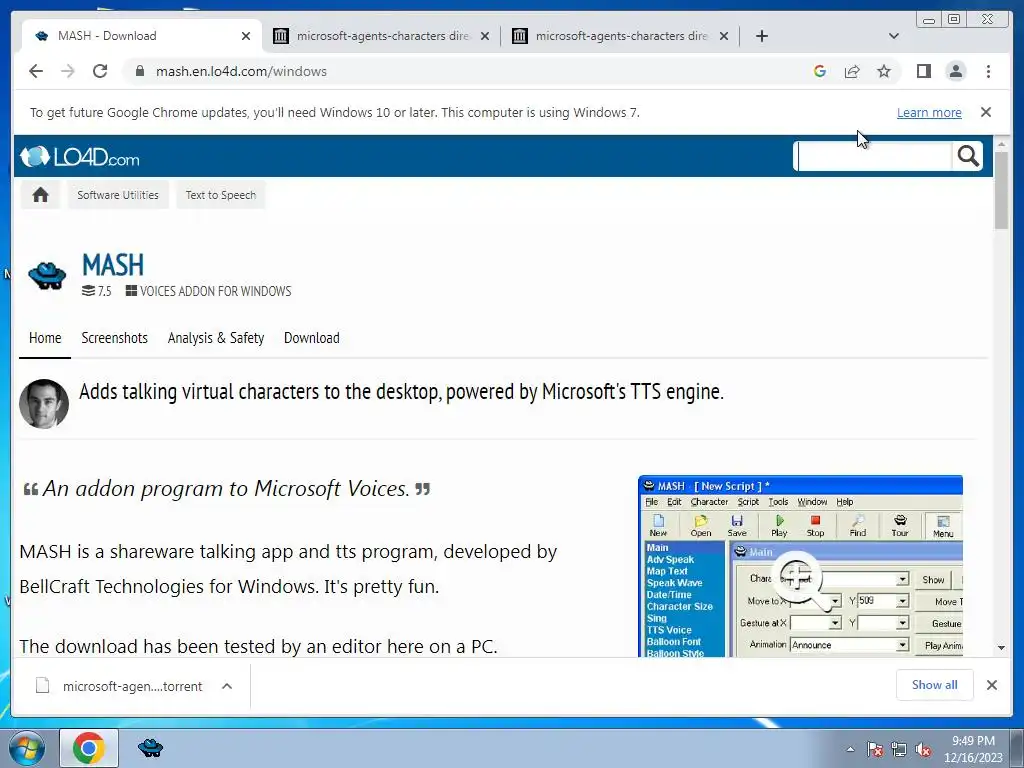1024x768 pixels.
Task: Close the second tab, microsoft-agents-characters
Action: click(x=485, y=36)
